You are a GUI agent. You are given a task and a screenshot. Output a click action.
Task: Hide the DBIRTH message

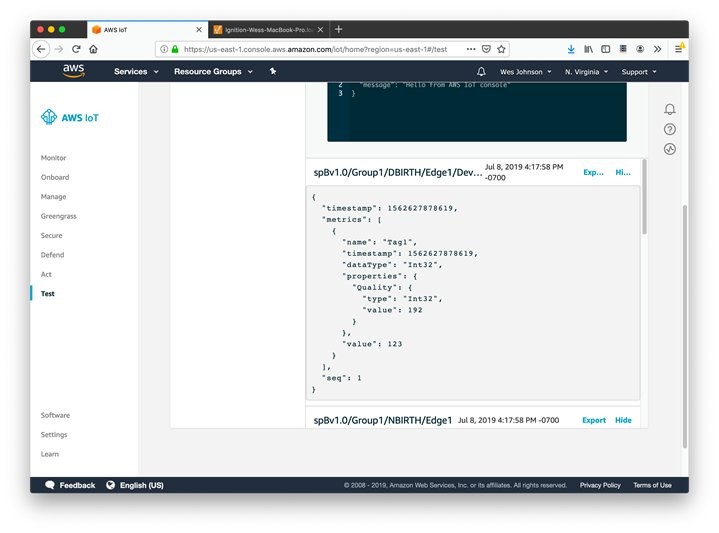coord(623,172)
